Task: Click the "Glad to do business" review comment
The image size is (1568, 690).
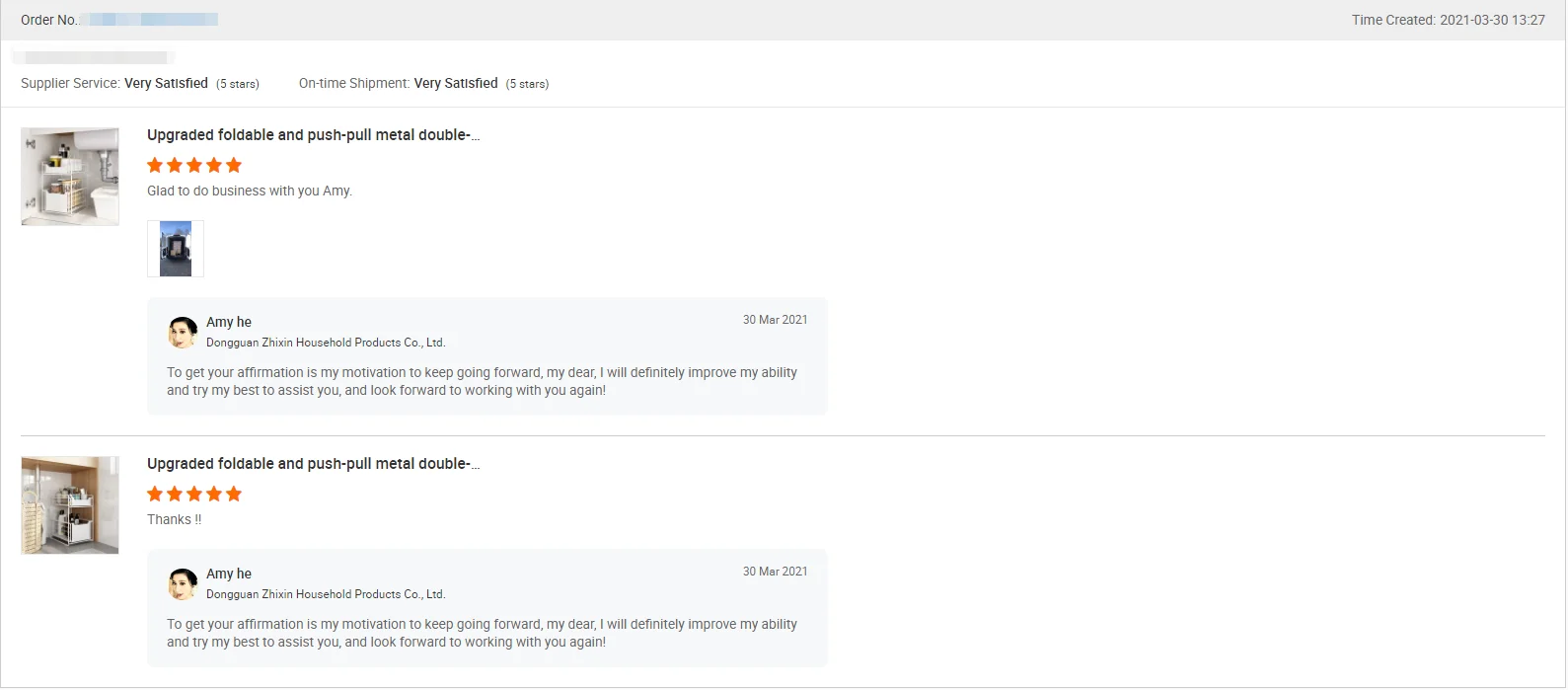Action: click(x=250, y=191)
